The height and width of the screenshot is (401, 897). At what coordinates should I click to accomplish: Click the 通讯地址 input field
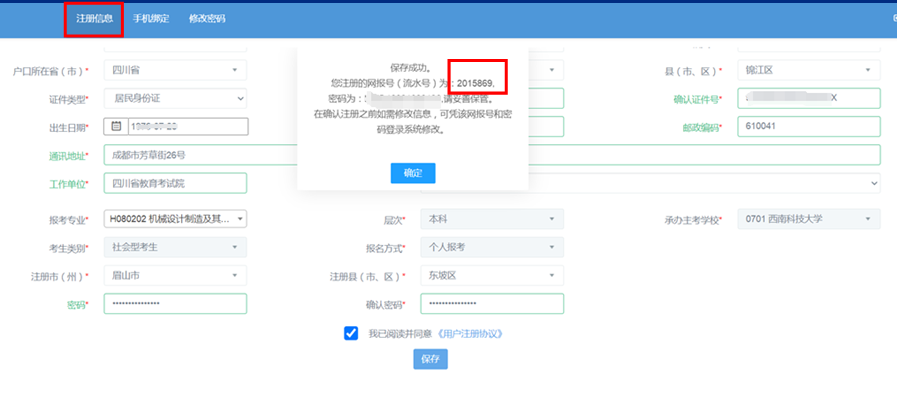200,155
